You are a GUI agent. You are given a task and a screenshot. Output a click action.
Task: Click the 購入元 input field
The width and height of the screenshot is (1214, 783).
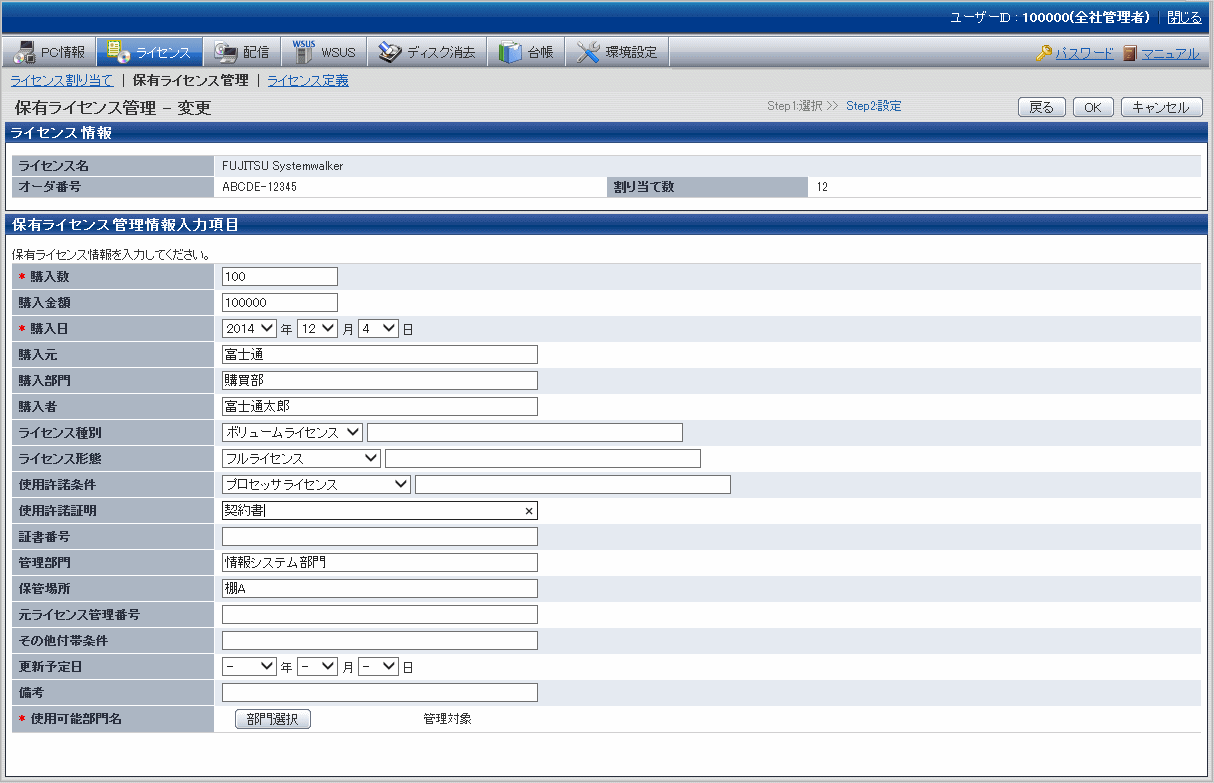[x=380, y=354]
